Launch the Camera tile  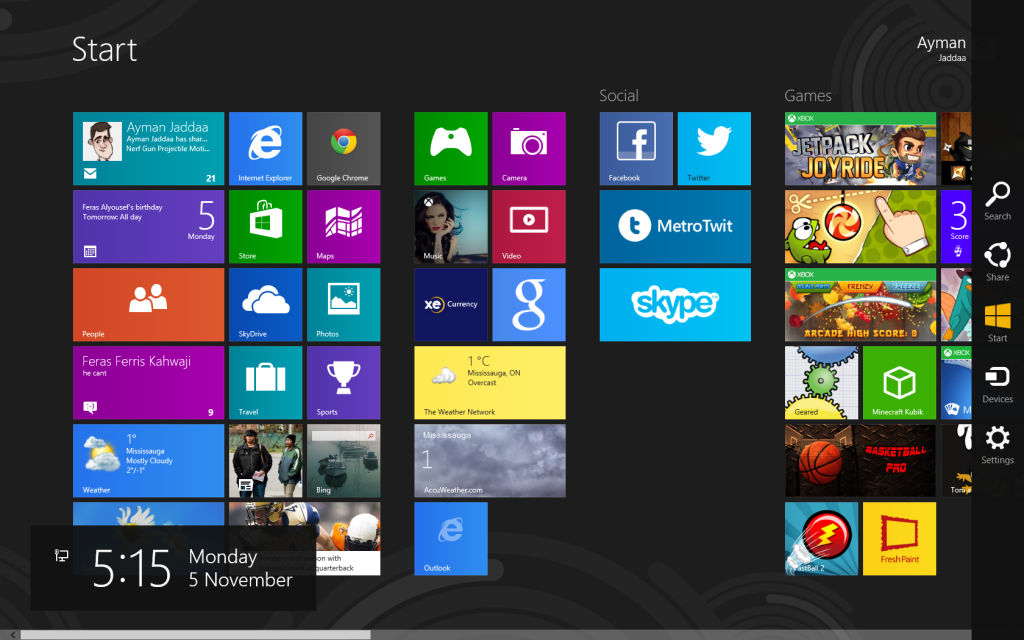click(x=529, y=148)
